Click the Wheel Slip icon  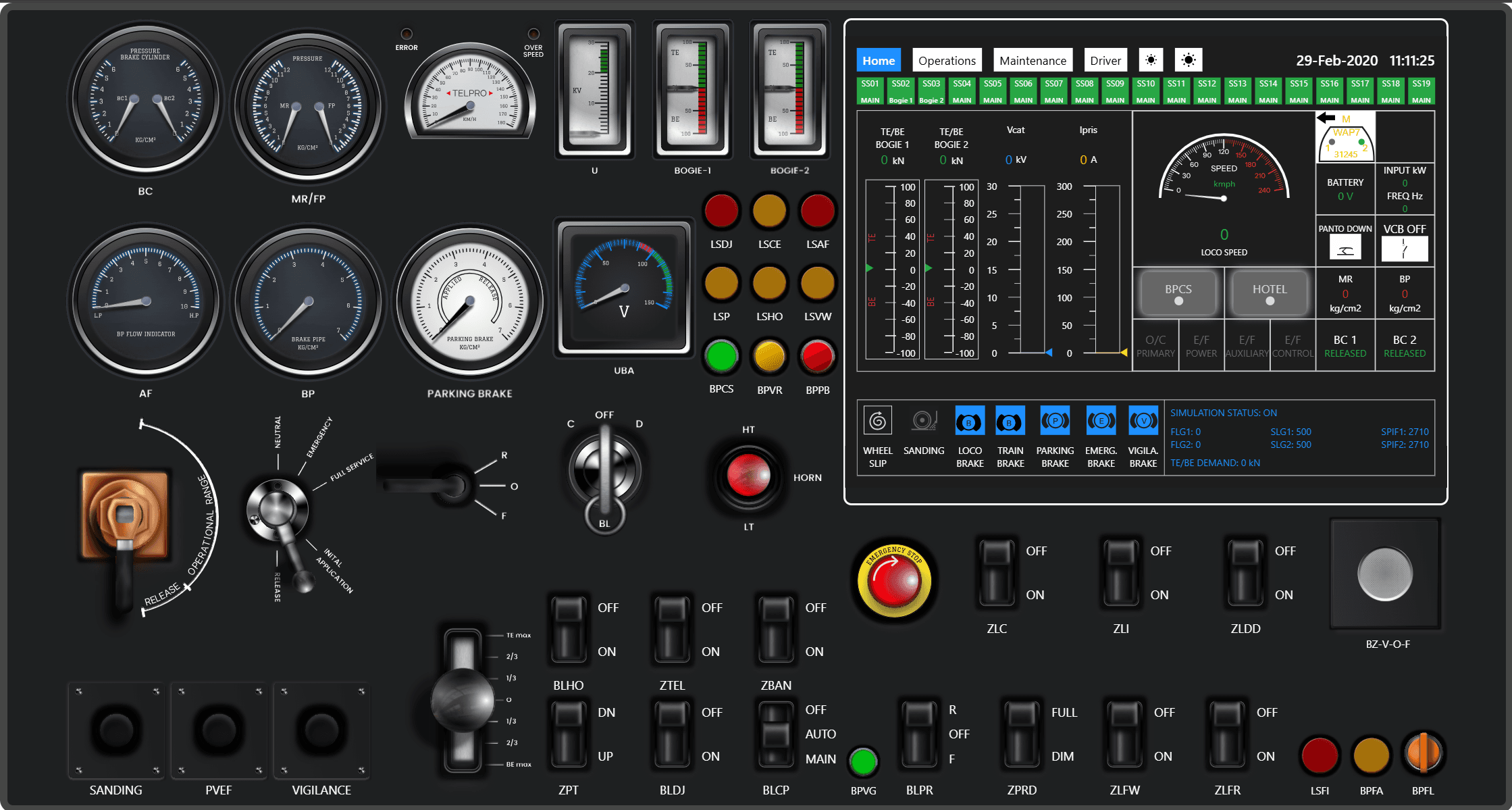pyautogui.click(x=877, y=420)
